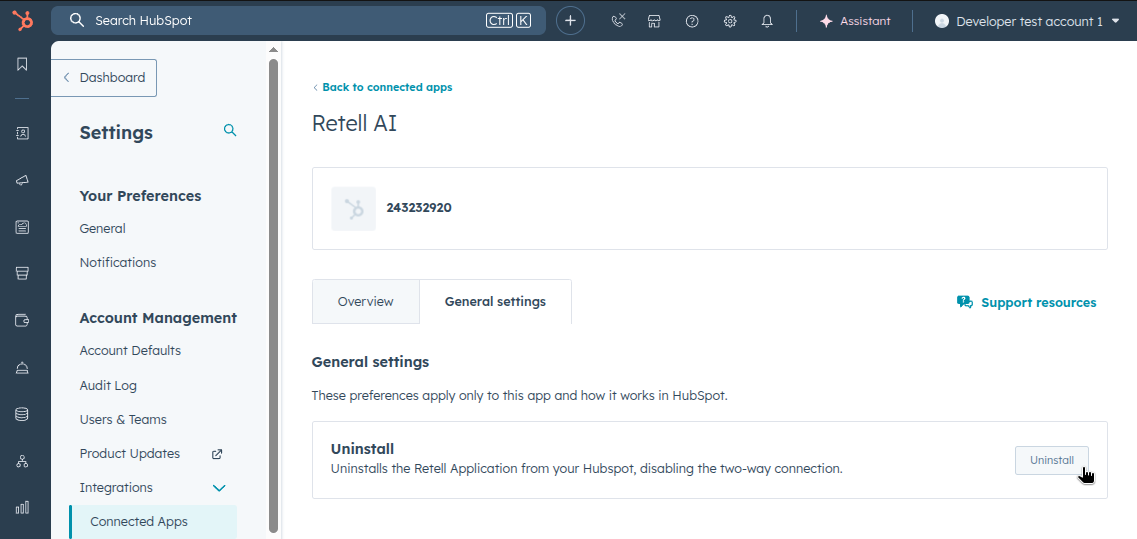This screenshot has width=1137, height=539.
Task: Open General under Your Preferences
Action: [102, 229]
